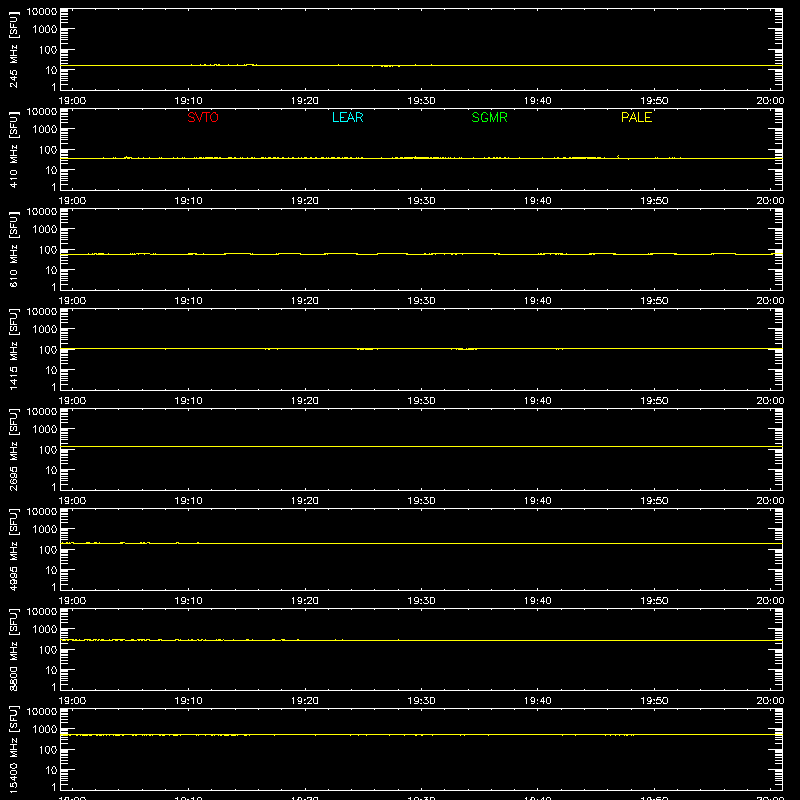
Task: Select the 15400 MHz [SFU] axis label
Action: (x=13, y=749)
